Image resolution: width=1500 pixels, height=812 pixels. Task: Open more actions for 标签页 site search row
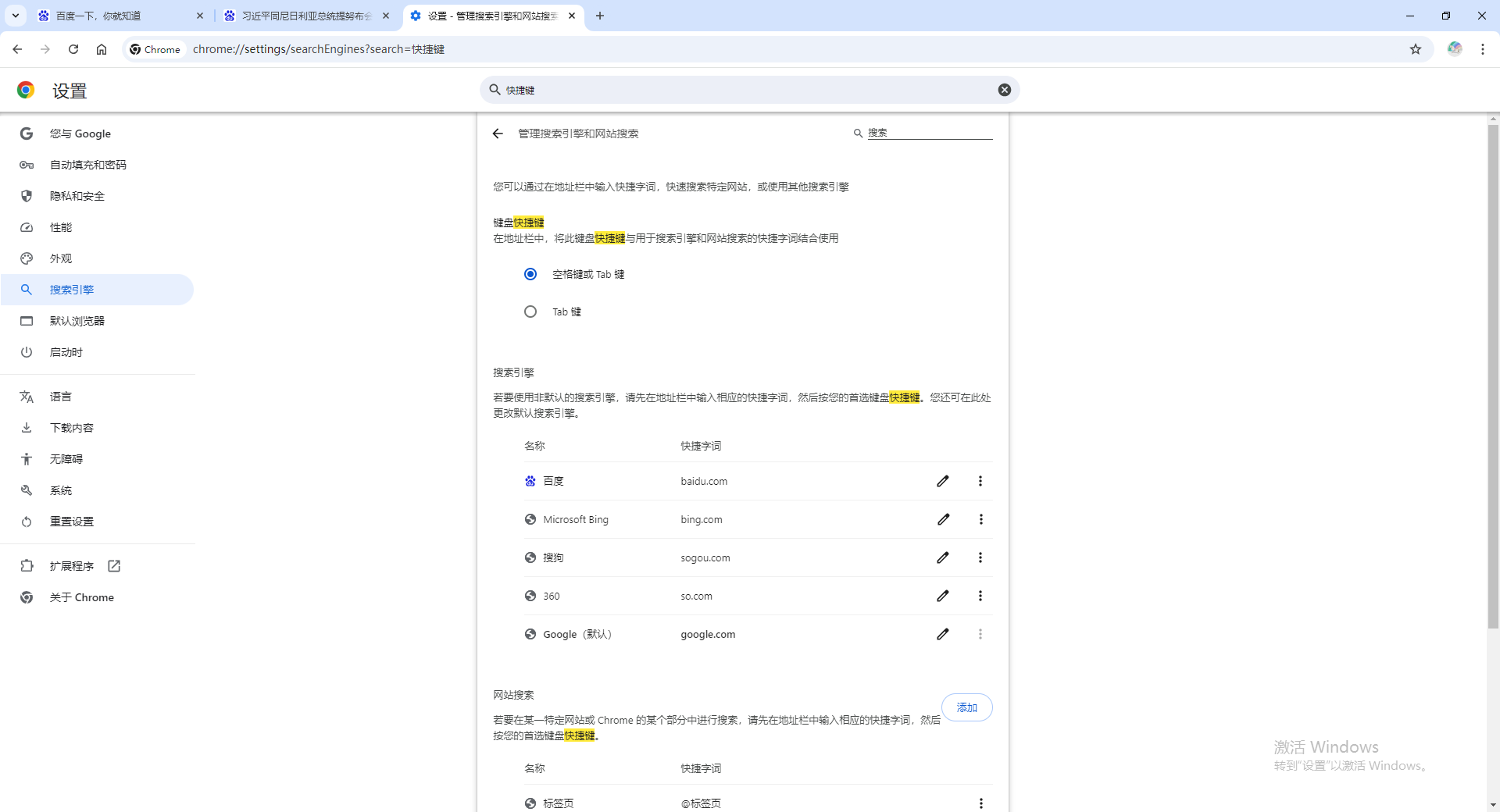coord(980,803)
